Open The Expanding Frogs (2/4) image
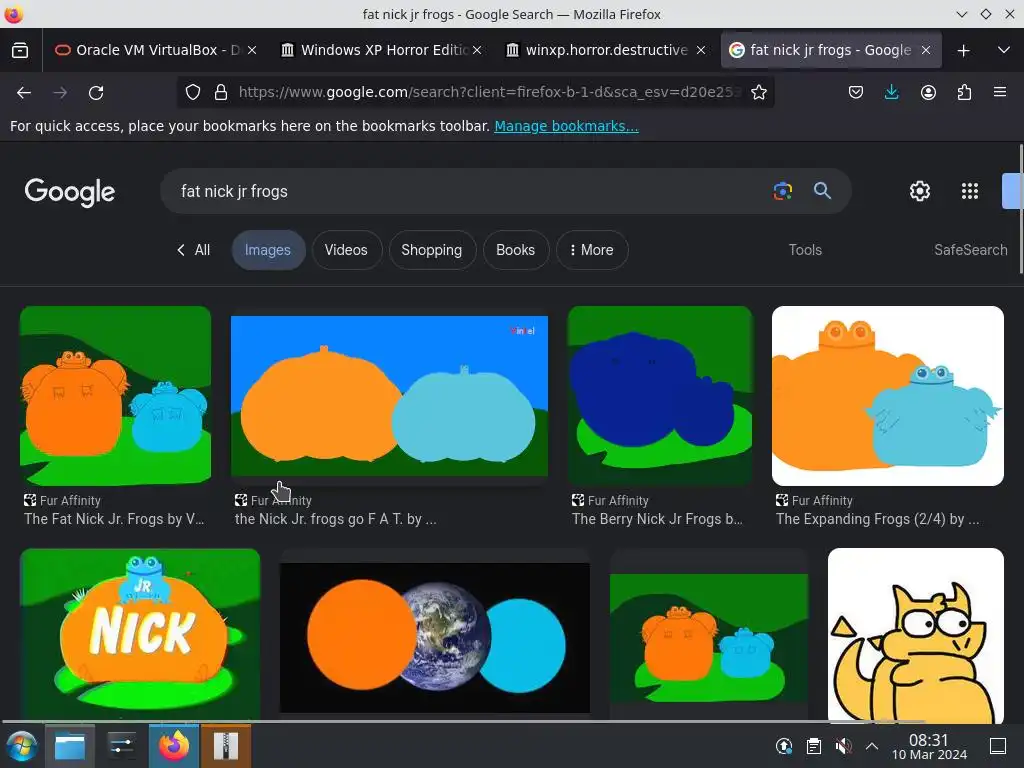 click(x=888, y=396)
